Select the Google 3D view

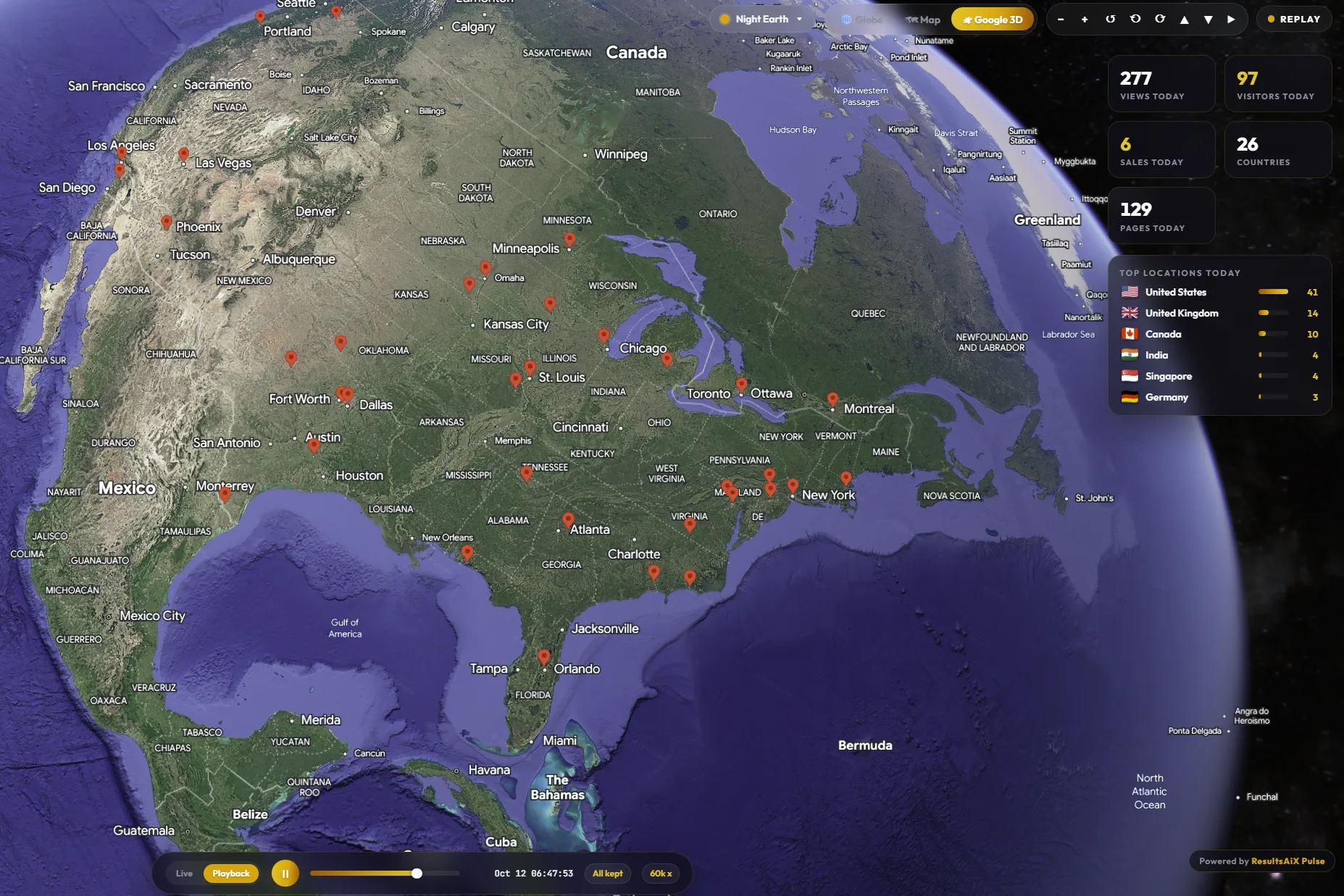pyautogui.click(x=992, y=20)
